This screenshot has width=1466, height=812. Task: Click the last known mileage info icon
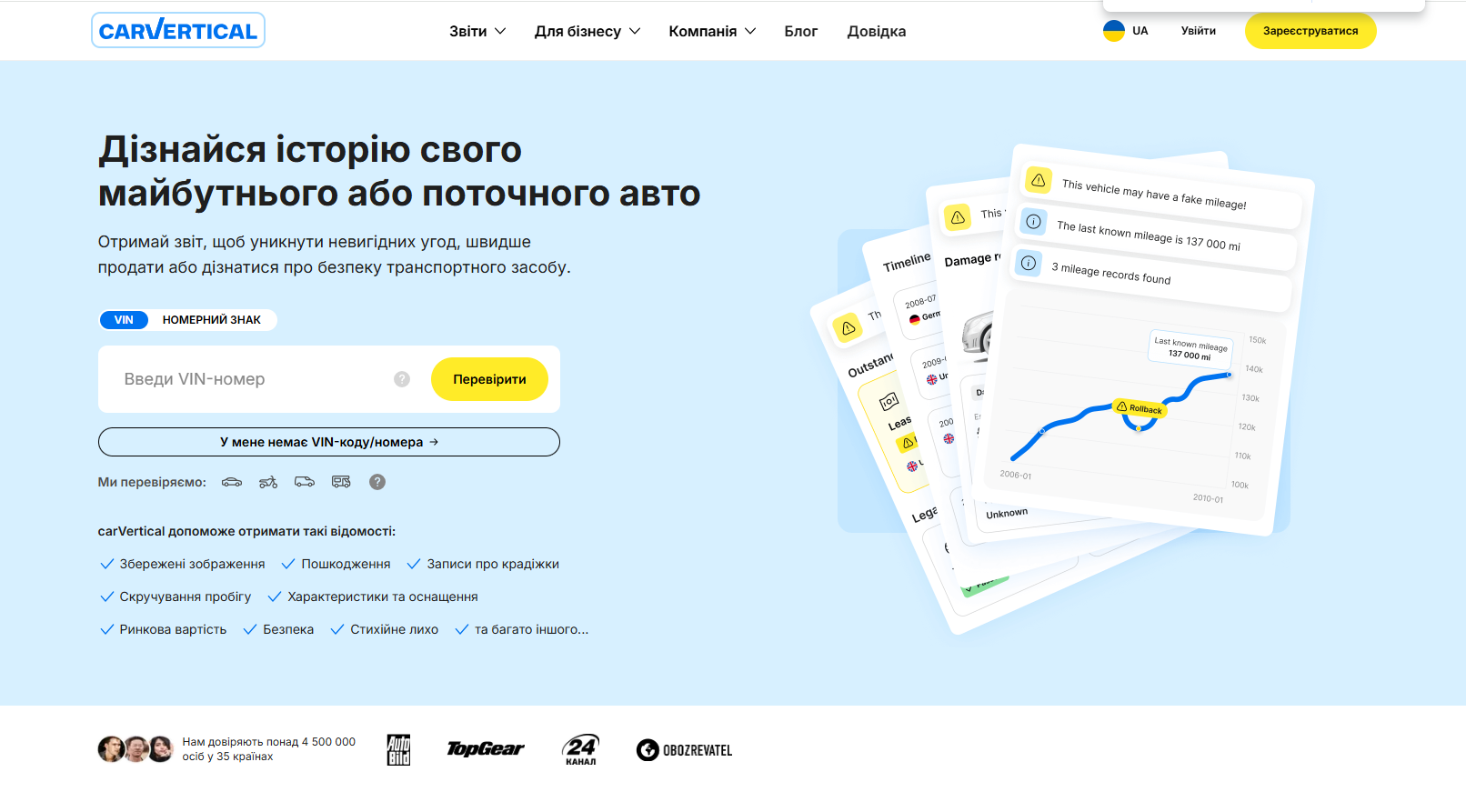[1034, 221]
